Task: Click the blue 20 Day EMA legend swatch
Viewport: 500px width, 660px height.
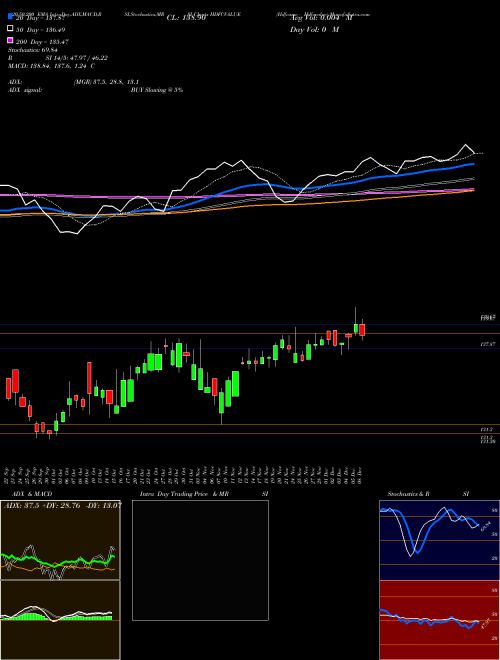Action: click(x=11, y=16)
